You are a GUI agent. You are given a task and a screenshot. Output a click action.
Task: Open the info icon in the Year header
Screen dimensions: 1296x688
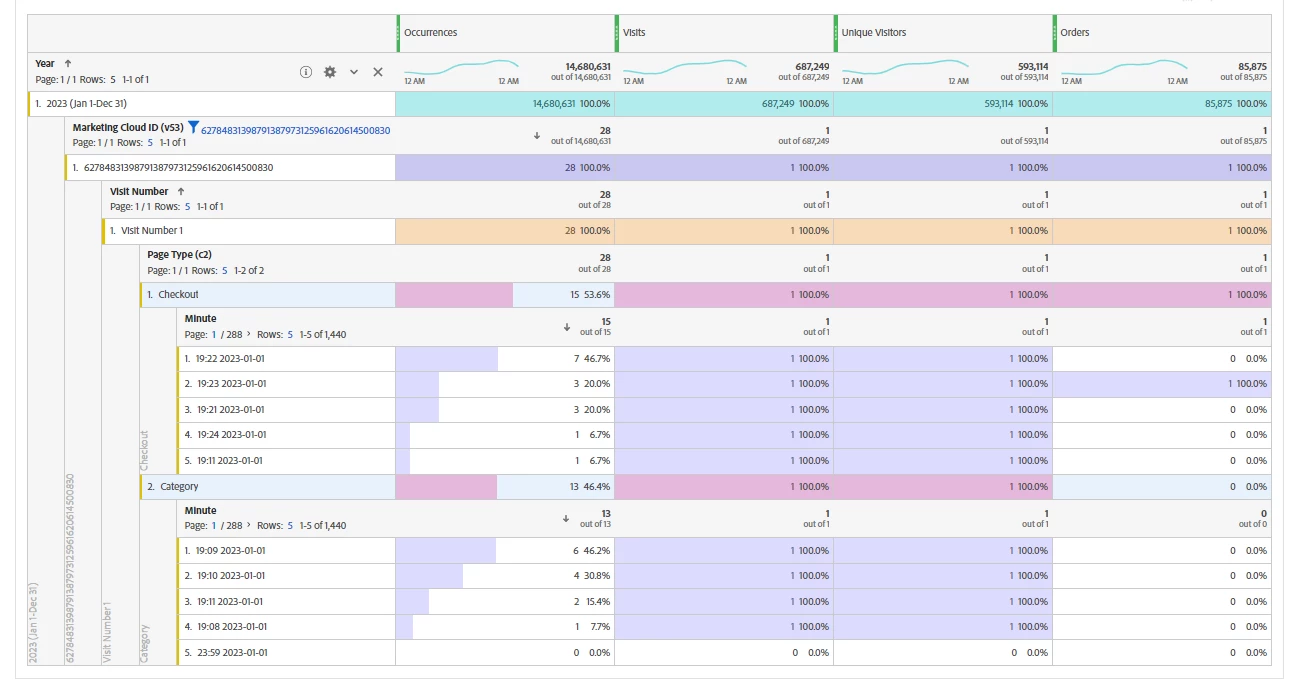point(306,72)
